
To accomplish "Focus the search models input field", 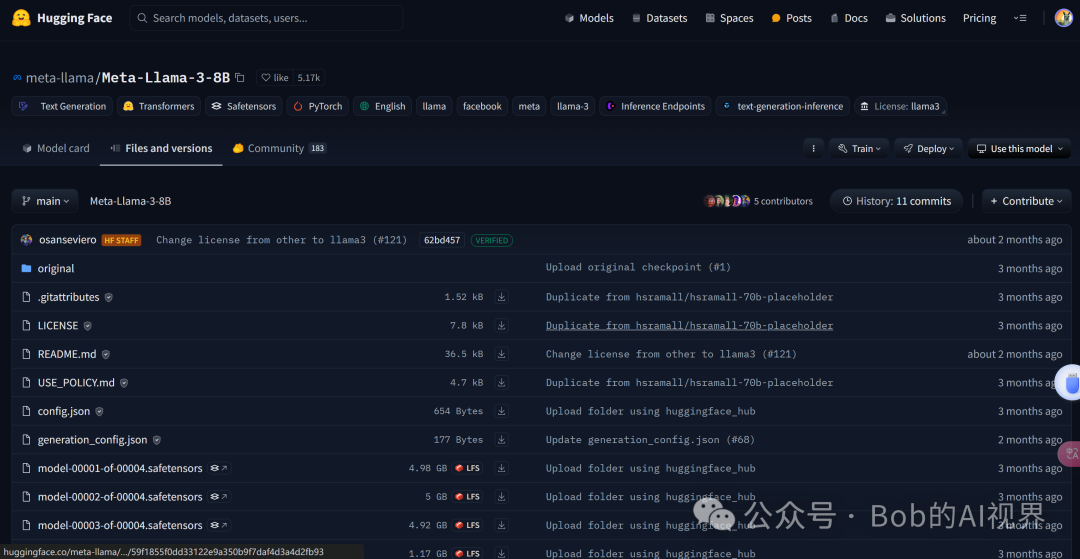I will click(x=266, y=18).
